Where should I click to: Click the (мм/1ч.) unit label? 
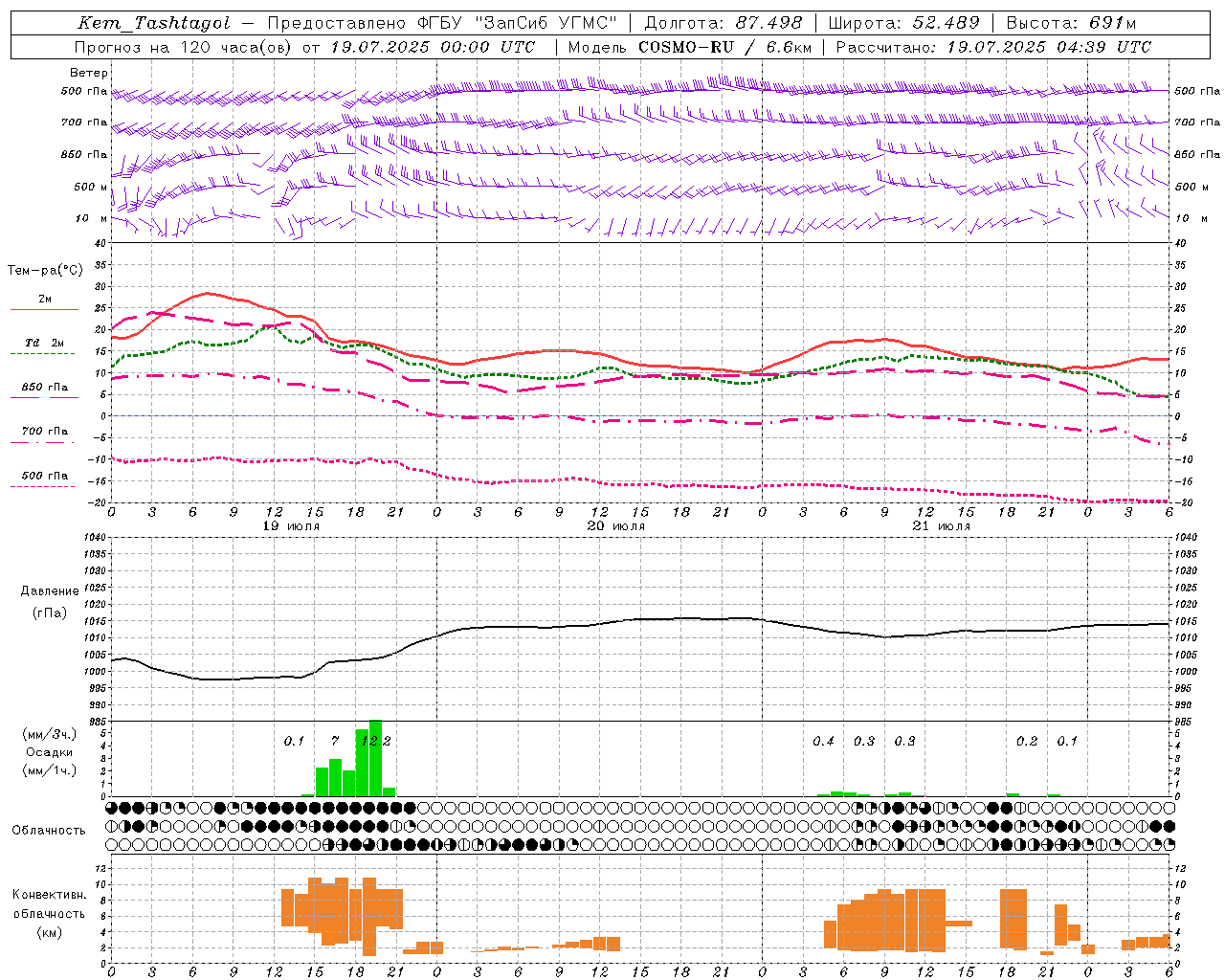click(x=49, y=770)
